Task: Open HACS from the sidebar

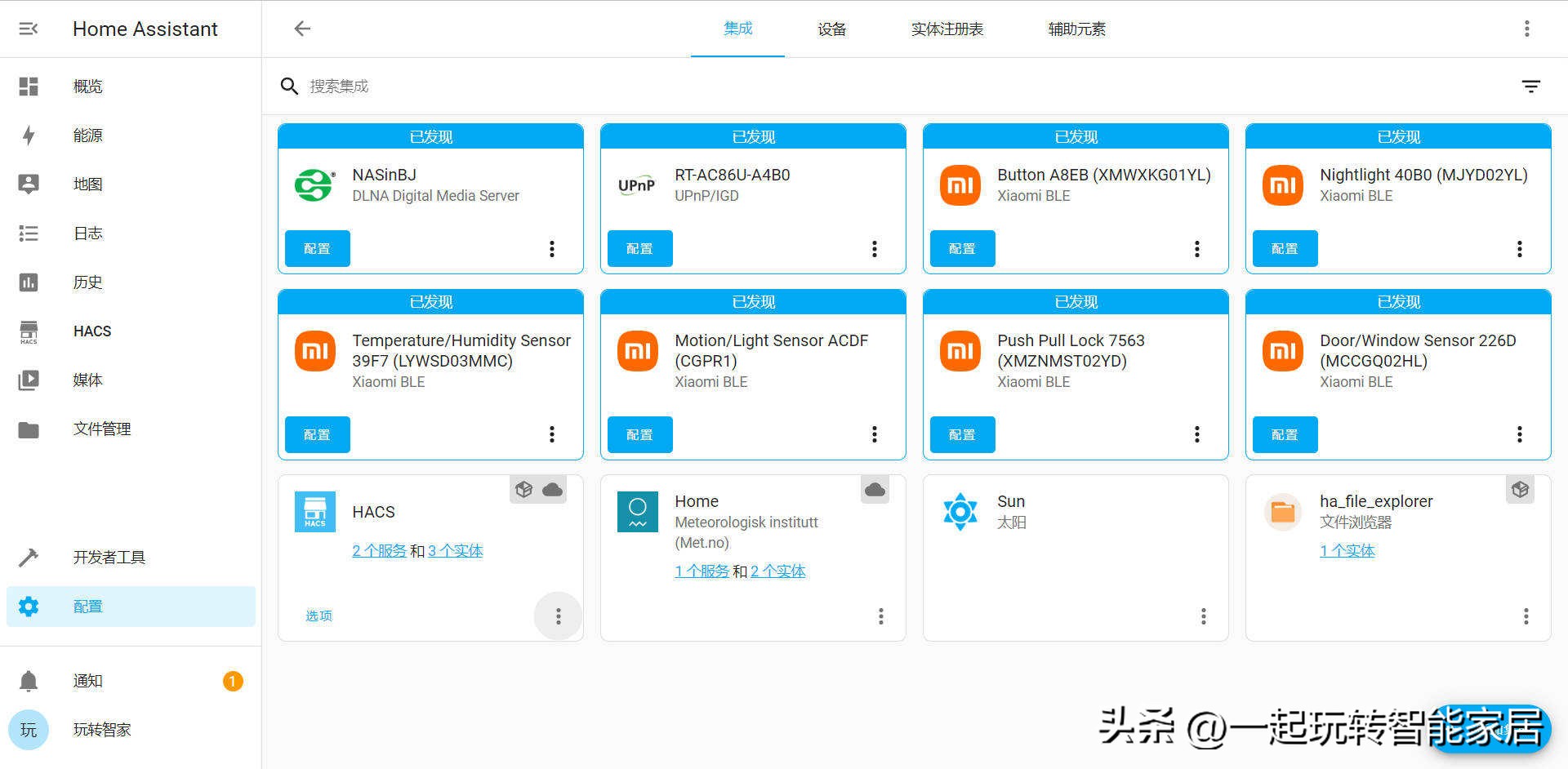Action: pos(91,331)
